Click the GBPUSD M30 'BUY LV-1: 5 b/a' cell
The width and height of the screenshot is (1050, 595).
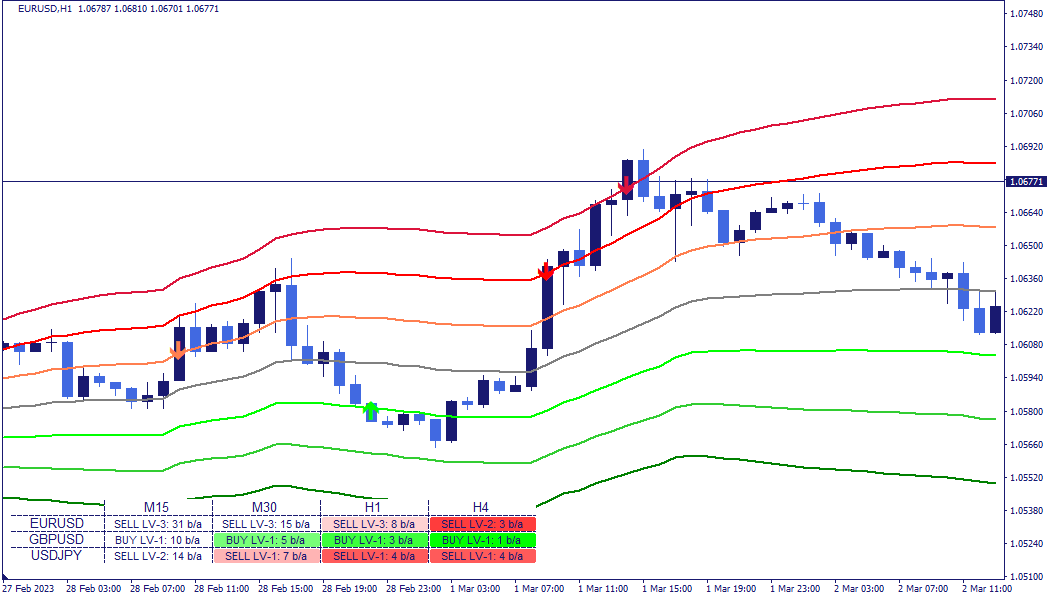click(x=266, y=540)
